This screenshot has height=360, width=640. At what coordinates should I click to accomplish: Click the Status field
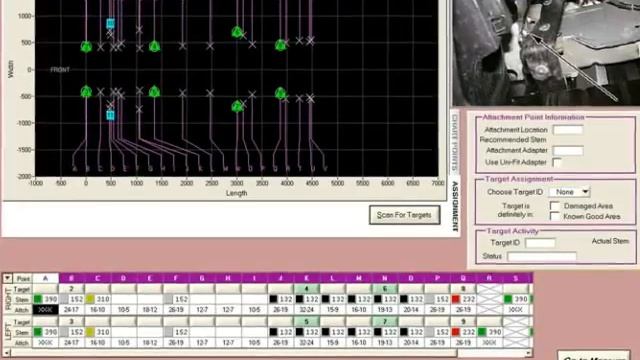click(x=542, y=256)
